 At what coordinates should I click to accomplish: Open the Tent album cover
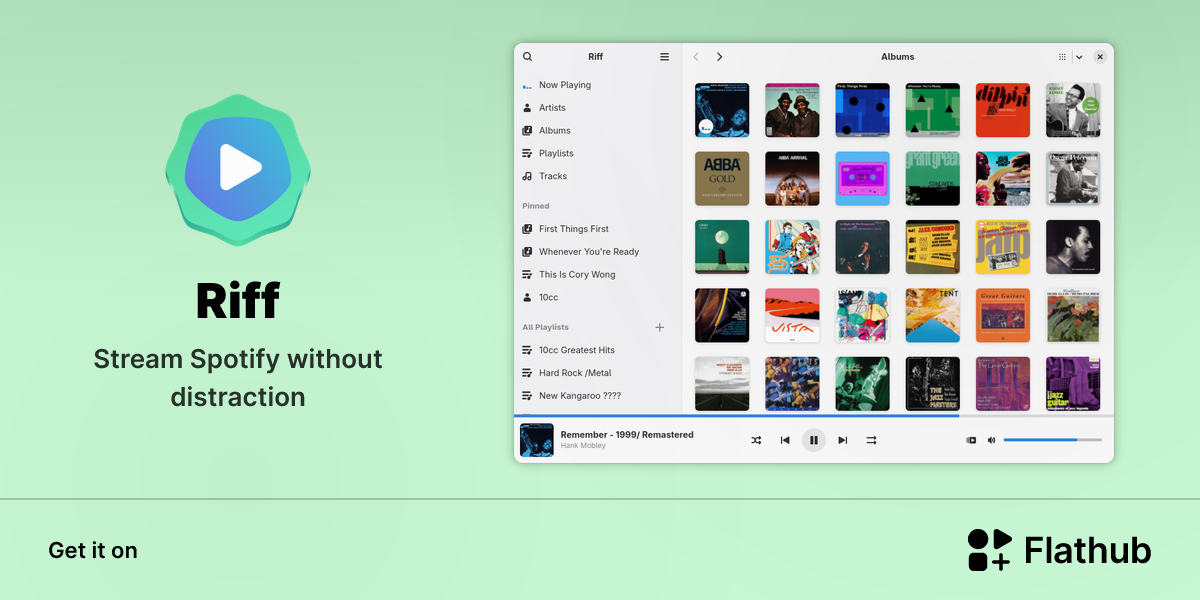click(932, 315)
